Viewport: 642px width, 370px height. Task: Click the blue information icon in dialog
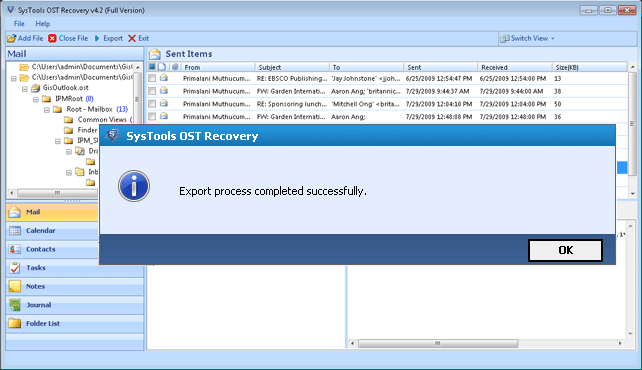tap(134, 186)
